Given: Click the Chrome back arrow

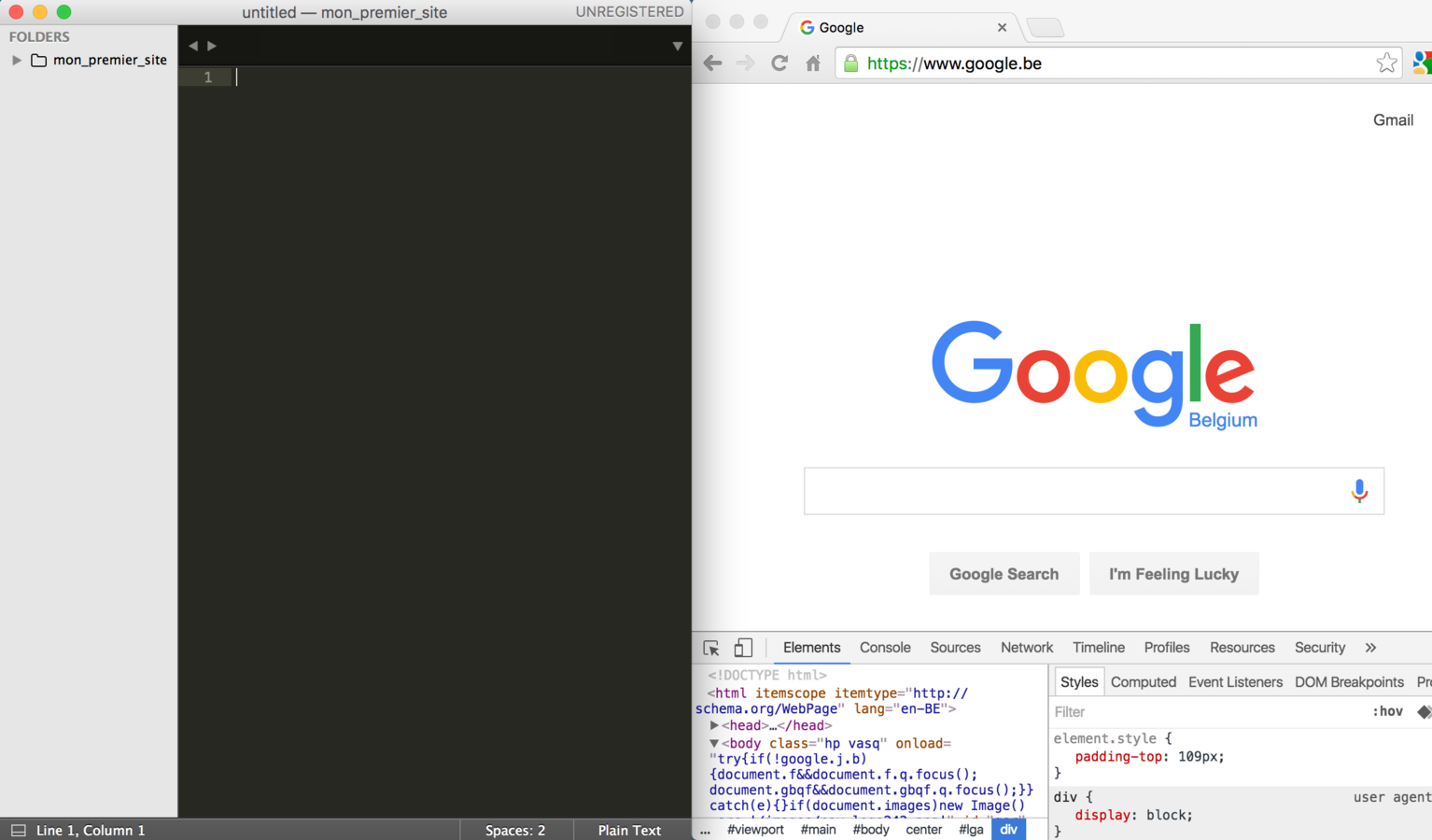Looking at the screenshot, I should click(x=712, y=63).
